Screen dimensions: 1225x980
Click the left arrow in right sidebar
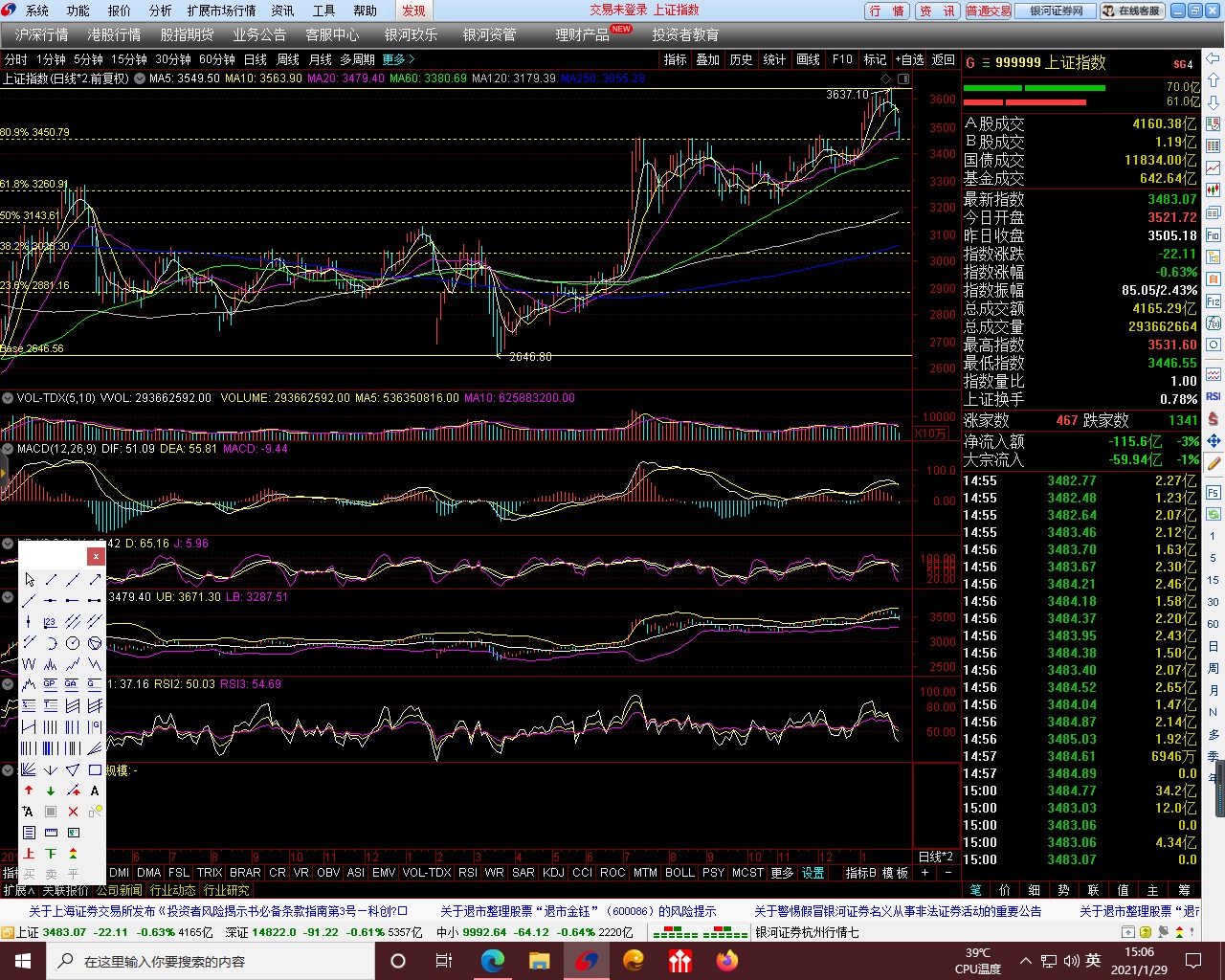pyautogui.click(x=1214, y=57)
